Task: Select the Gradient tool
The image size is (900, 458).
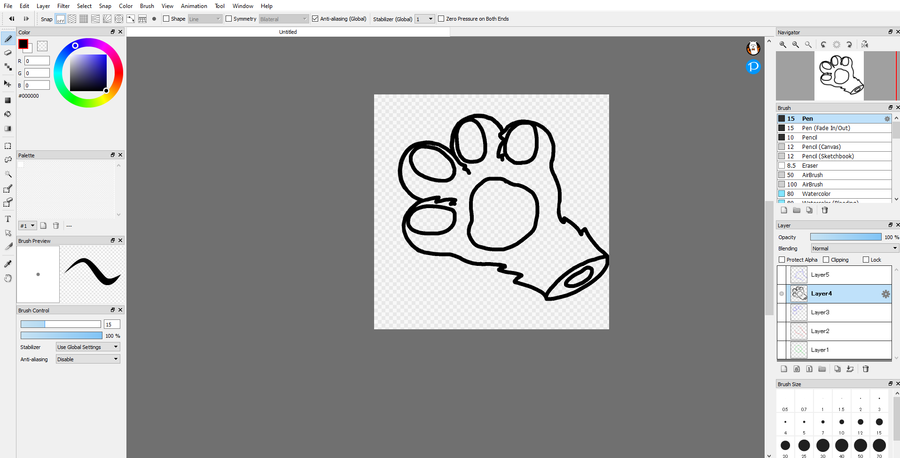Action: point(8,129)
